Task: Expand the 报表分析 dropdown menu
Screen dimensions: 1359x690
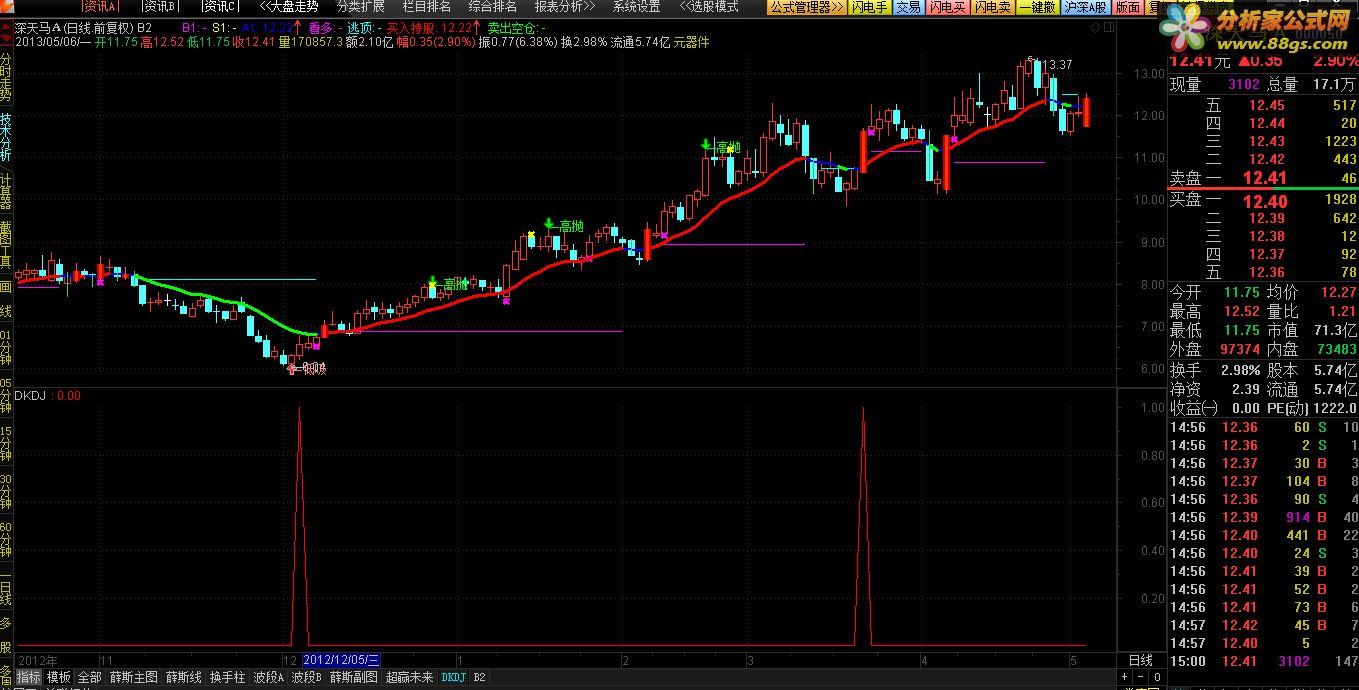Action: (565, 6)
